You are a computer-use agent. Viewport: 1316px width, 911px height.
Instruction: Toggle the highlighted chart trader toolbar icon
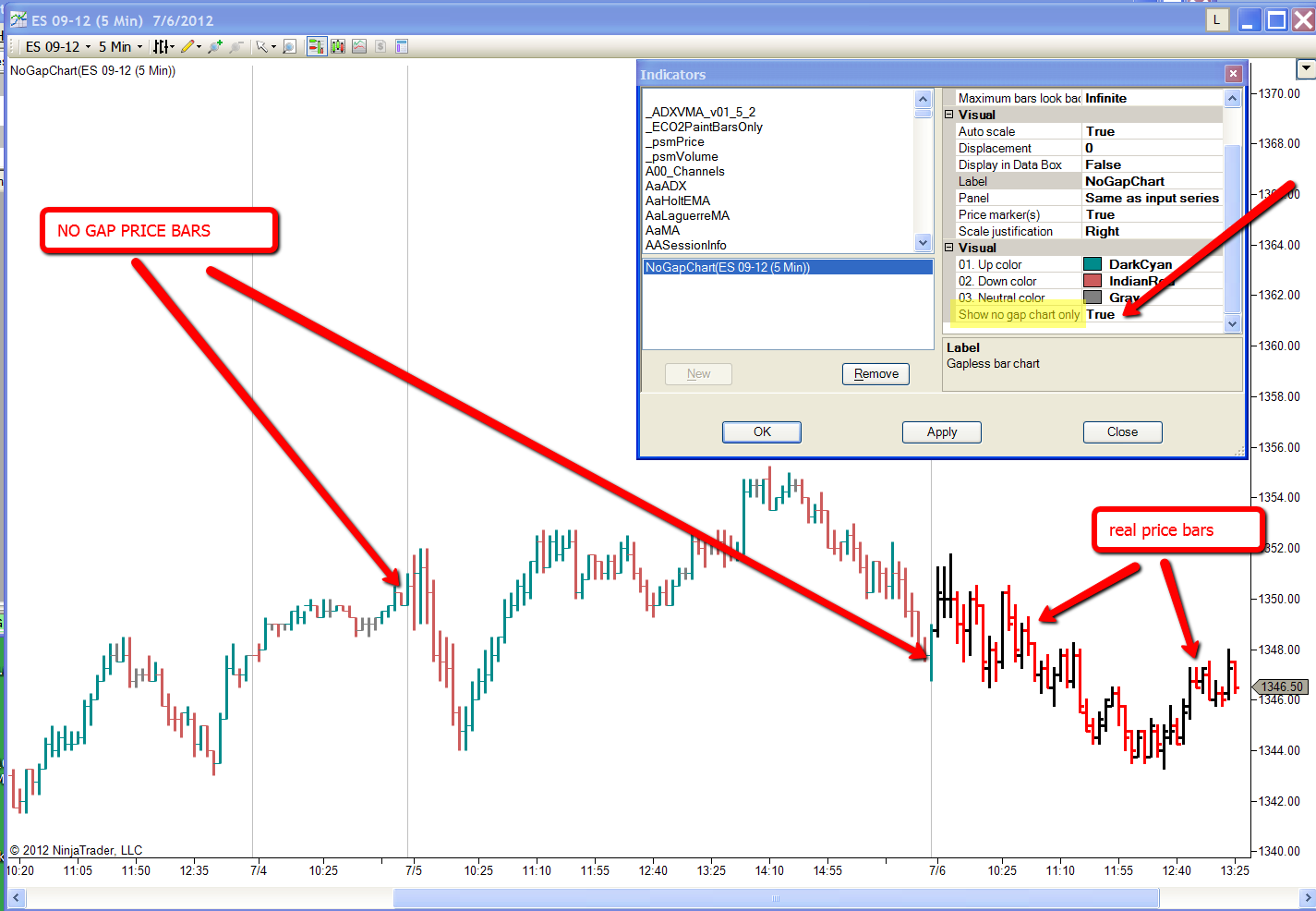point(317,46)
